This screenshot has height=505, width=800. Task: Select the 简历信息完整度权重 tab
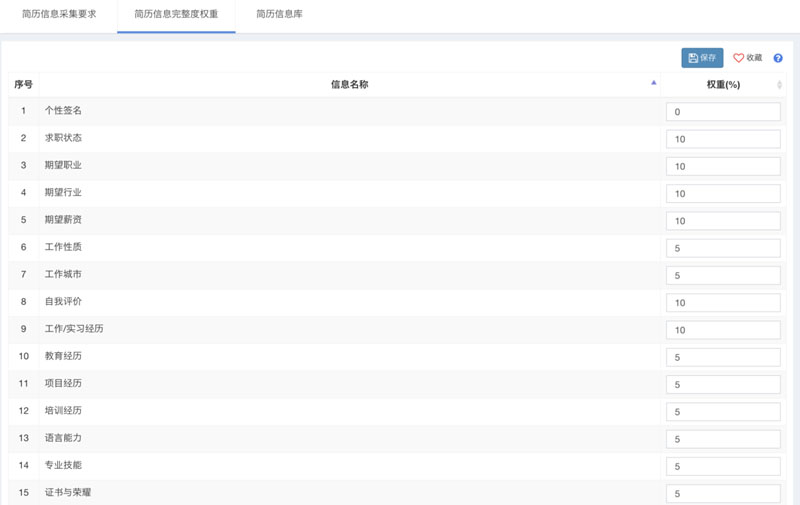coord(176,14)
